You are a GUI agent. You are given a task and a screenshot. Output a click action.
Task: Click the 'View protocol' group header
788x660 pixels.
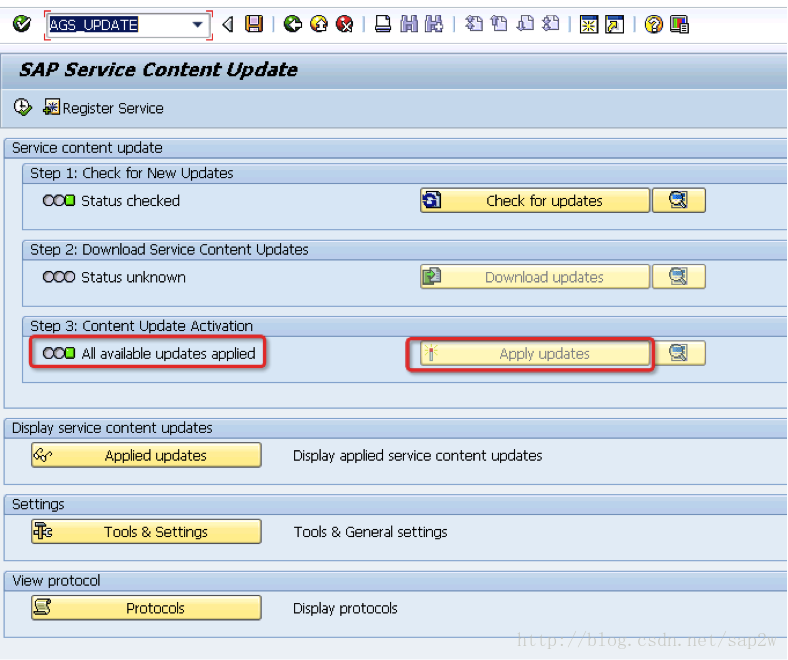pos(56,581)
